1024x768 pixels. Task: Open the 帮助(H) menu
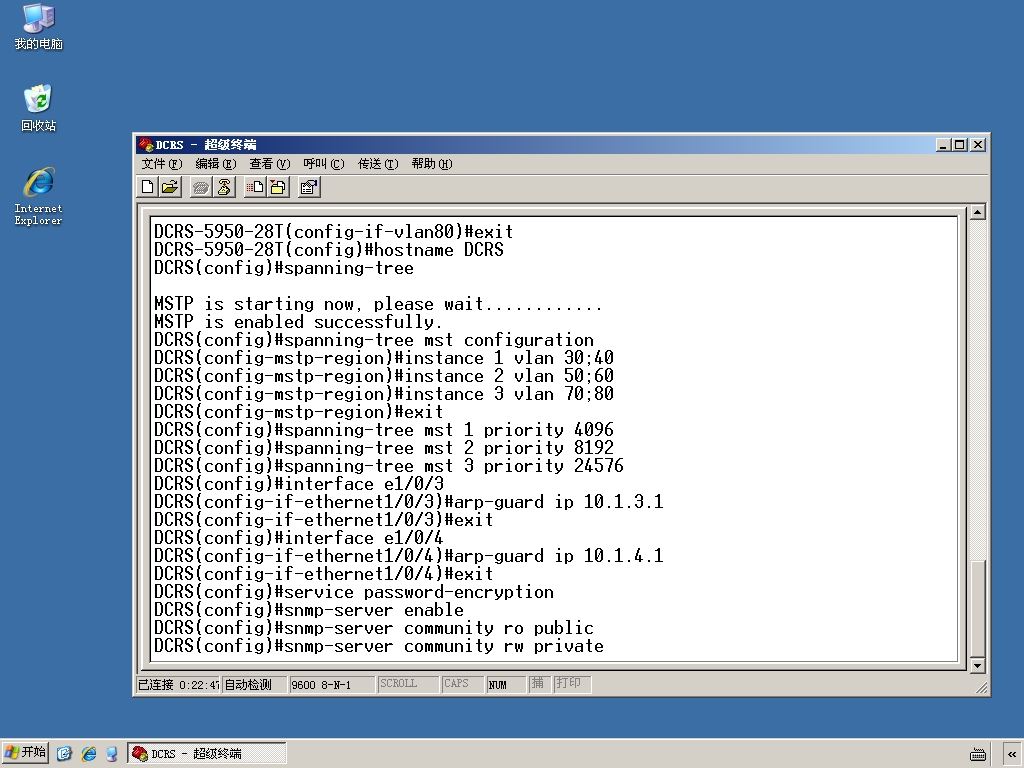point(432,163)
